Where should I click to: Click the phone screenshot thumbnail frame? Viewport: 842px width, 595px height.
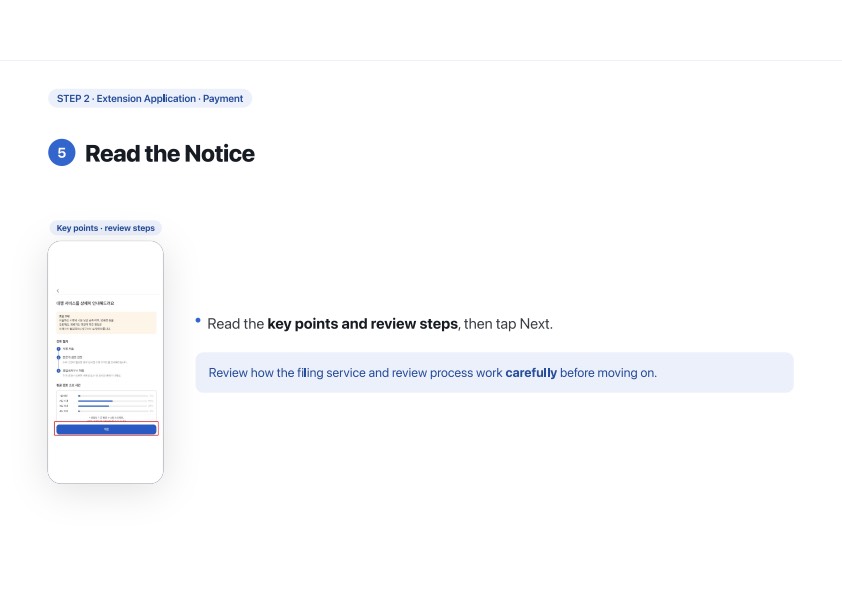click(x=105, y=362)
